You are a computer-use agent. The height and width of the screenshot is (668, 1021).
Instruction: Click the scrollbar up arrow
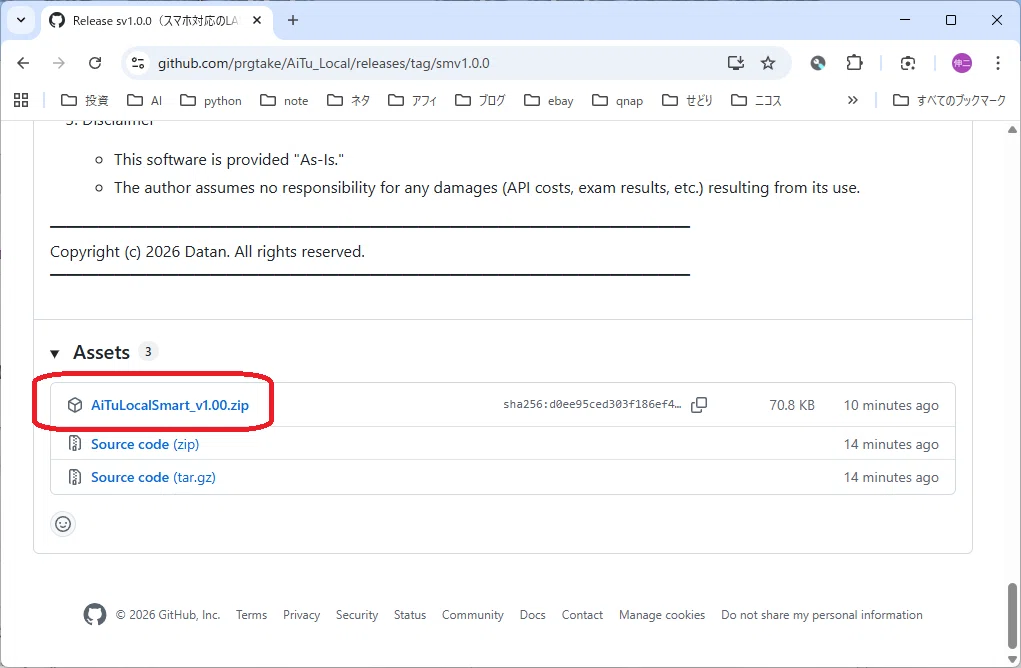pos(1012,130)
